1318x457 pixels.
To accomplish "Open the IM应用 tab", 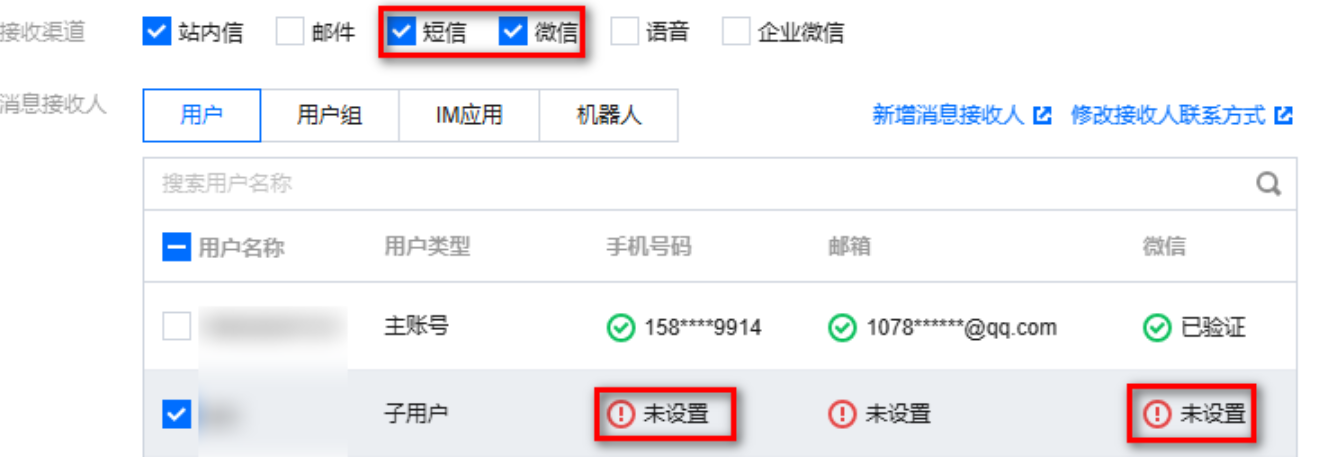I will click(x=469, y=116).
